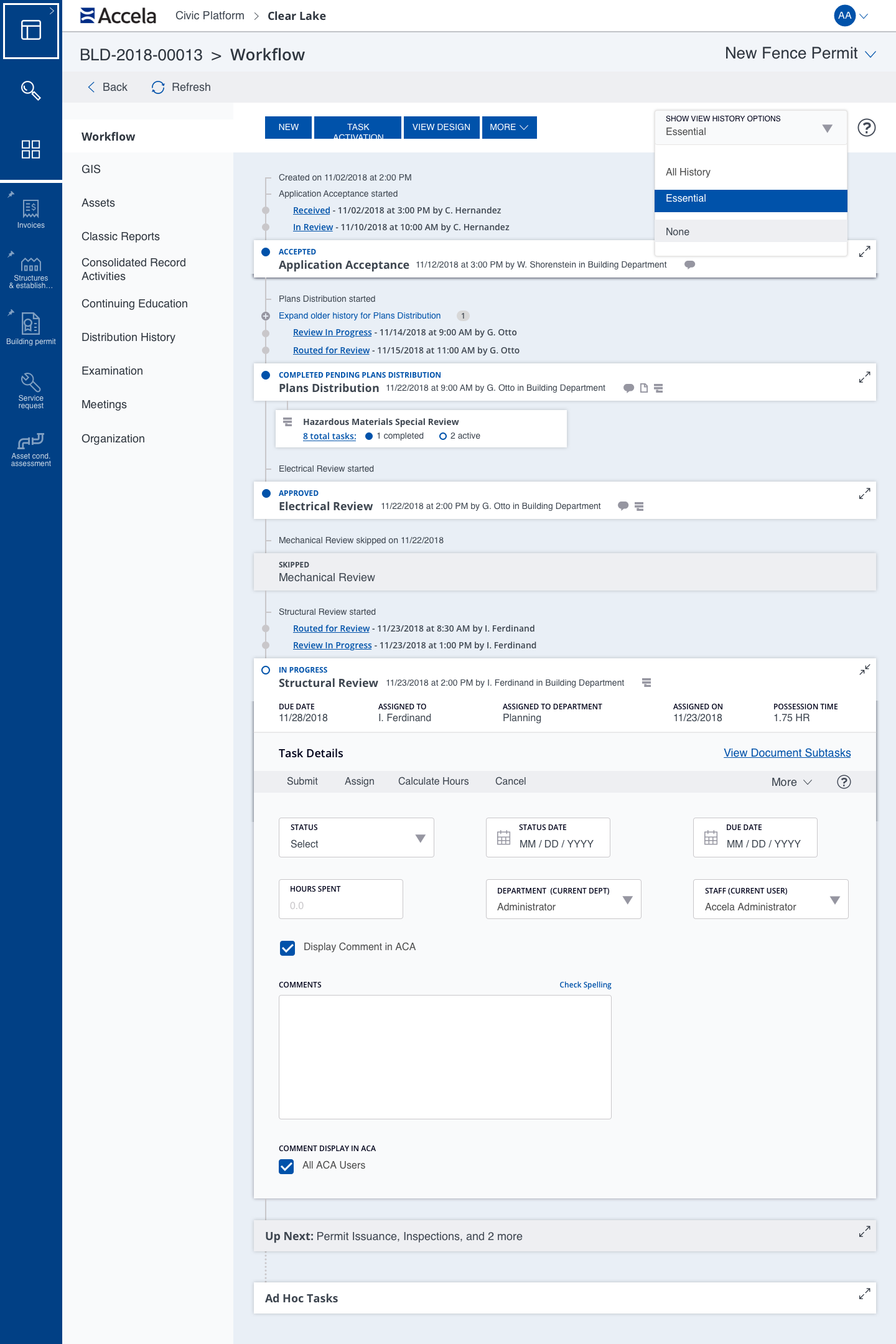Click the View Document Subtasks link
Image resolution: width=896 pixels, height=1344 pixels.
(x=787, y=753)
